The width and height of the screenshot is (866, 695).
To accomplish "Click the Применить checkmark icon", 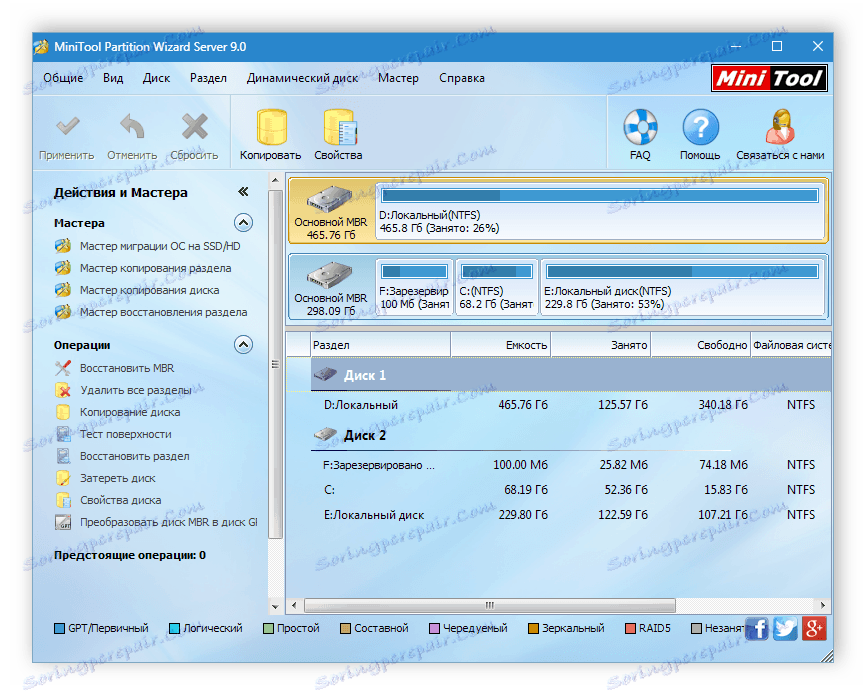I will [67, 127].
